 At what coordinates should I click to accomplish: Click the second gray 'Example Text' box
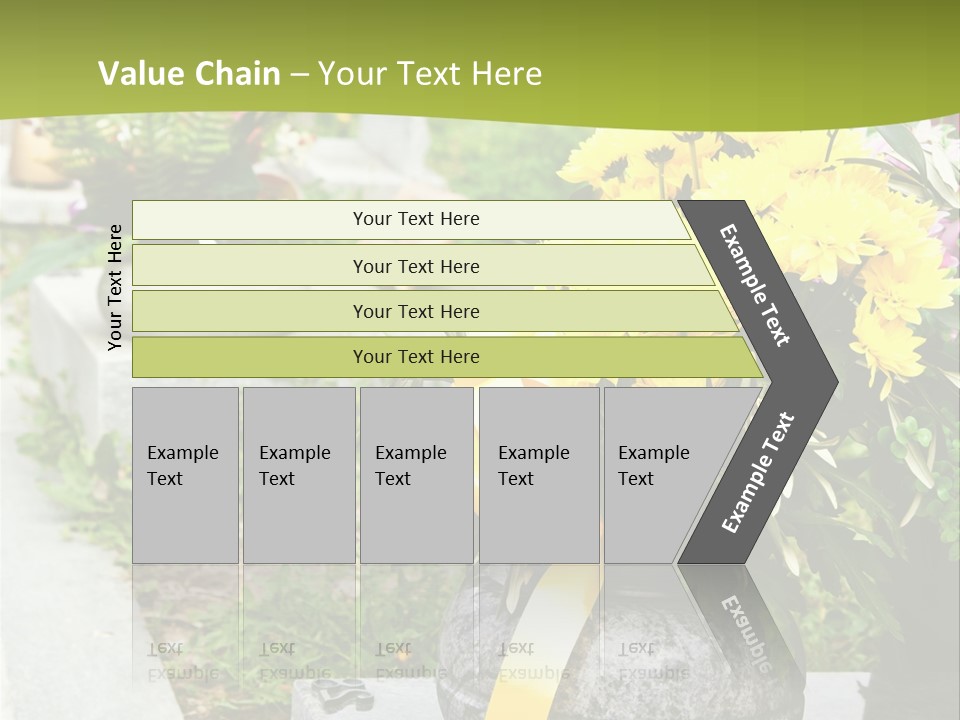[298, 475]
